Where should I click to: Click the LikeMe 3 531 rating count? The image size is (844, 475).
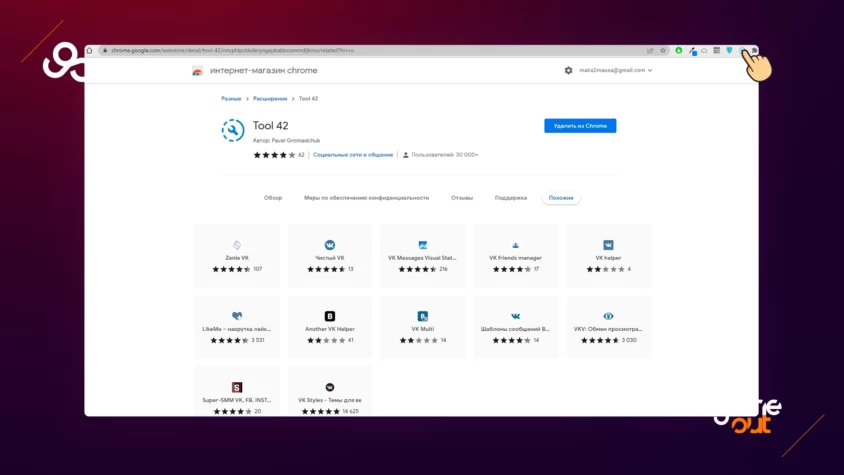point(258,340)
